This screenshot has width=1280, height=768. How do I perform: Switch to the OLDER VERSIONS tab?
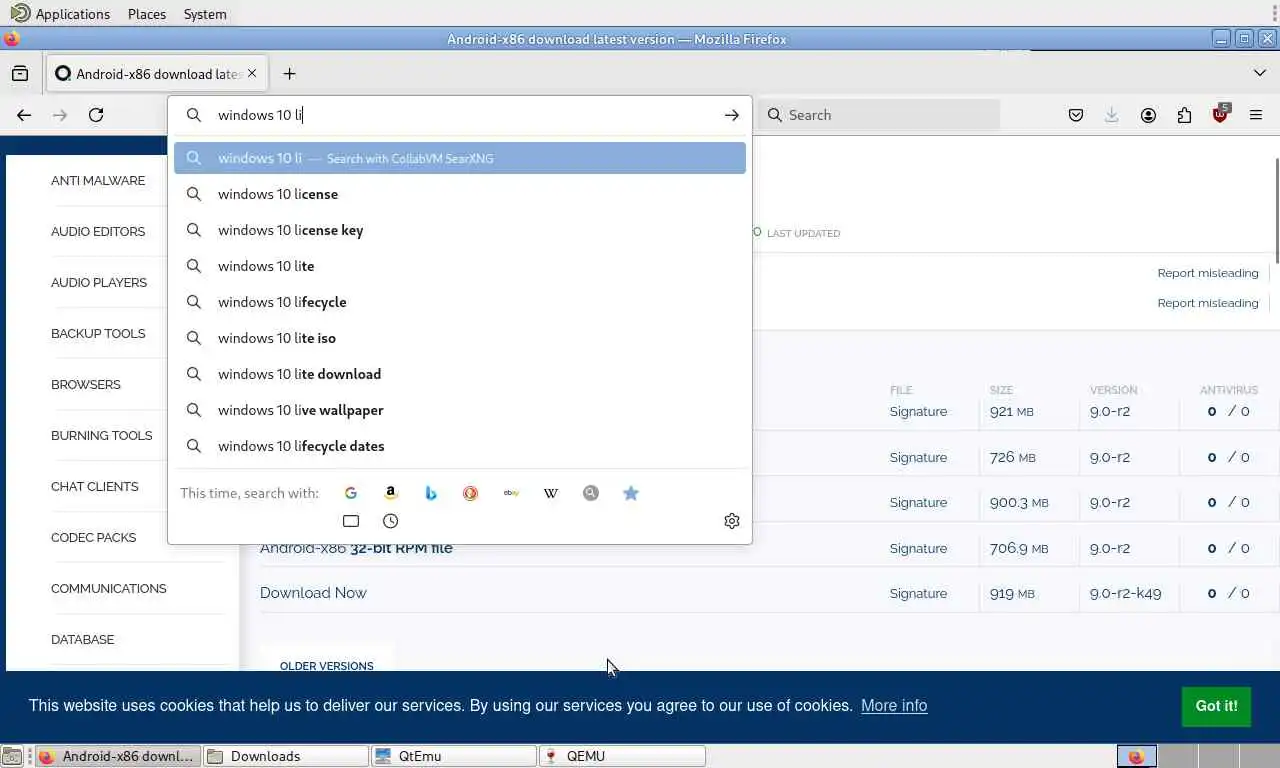327,666
